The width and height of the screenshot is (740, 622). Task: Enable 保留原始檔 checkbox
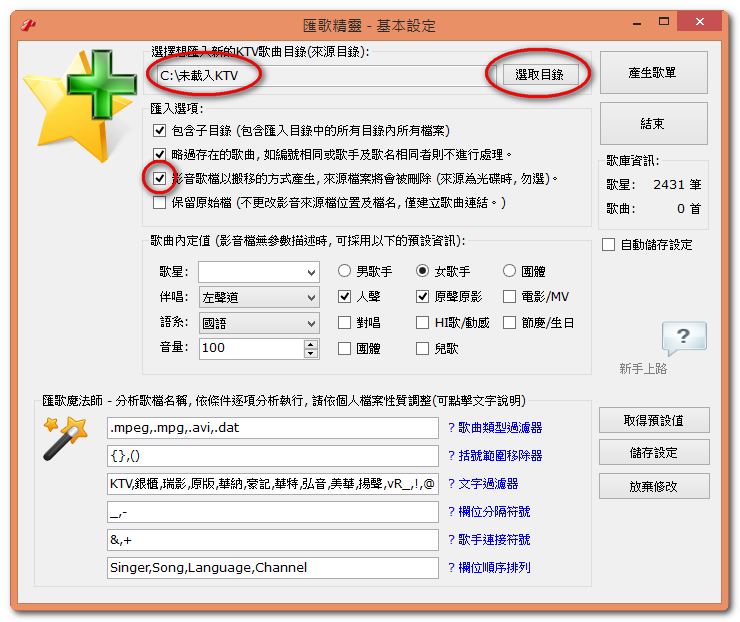[x=159, y=203]
